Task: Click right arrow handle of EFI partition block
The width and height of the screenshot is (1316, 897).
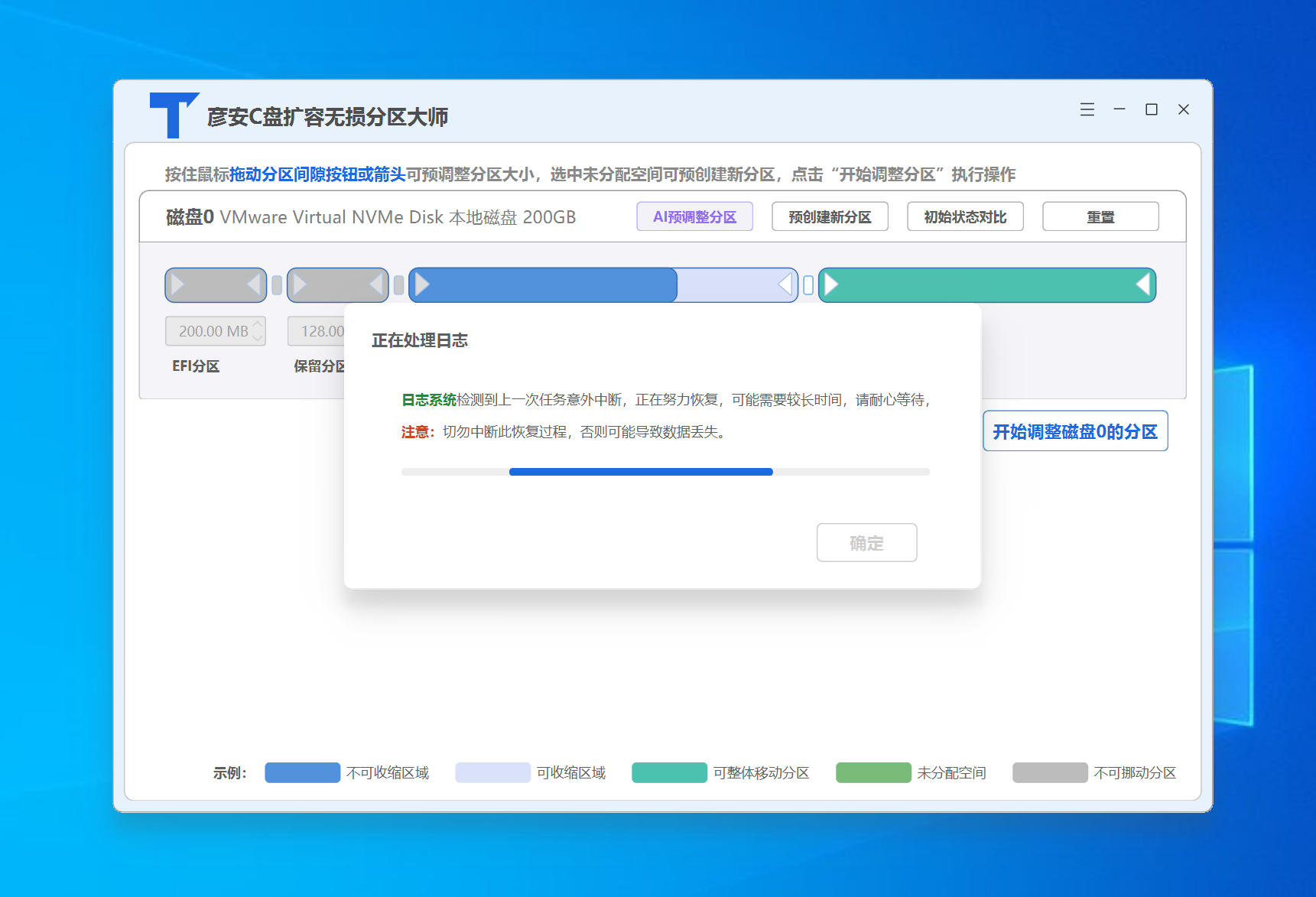Action: point(254,285)
